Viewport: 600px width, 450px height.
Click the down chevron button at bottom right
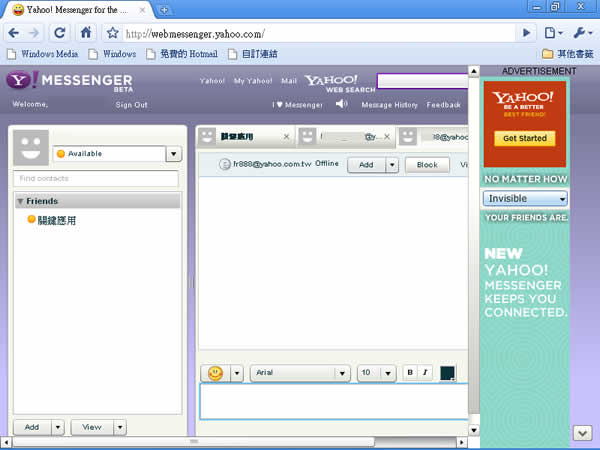tap(582, 434)
